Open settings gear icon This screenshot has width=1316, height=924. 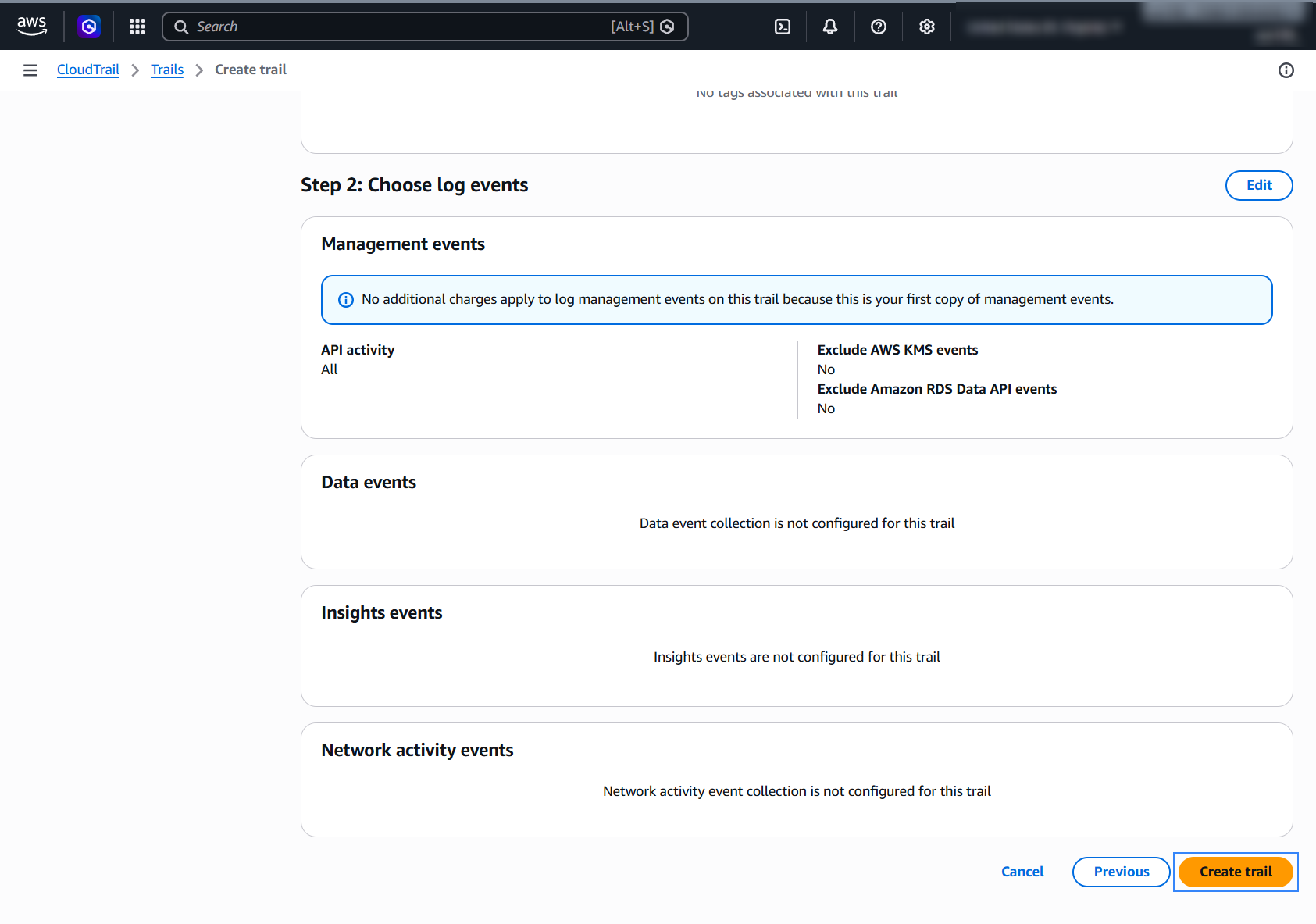point(927,27)
